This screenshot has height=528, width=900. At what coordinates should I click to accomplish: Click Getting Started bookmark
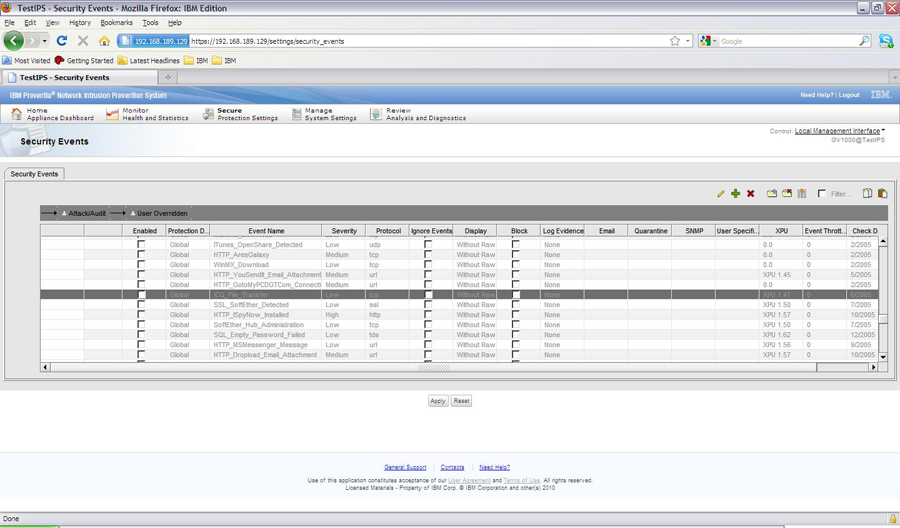pyautogui.click(x=84, y=60)
